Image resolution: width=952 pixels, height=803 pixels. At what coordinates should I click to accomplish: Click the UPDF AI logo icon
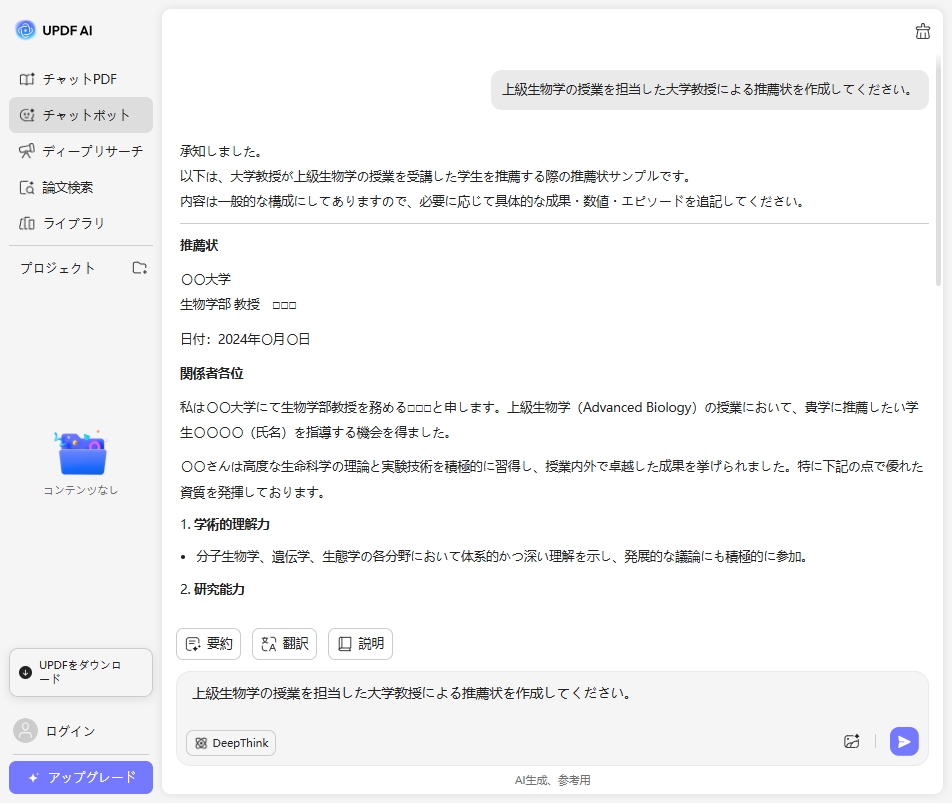[x=26, y=30]
